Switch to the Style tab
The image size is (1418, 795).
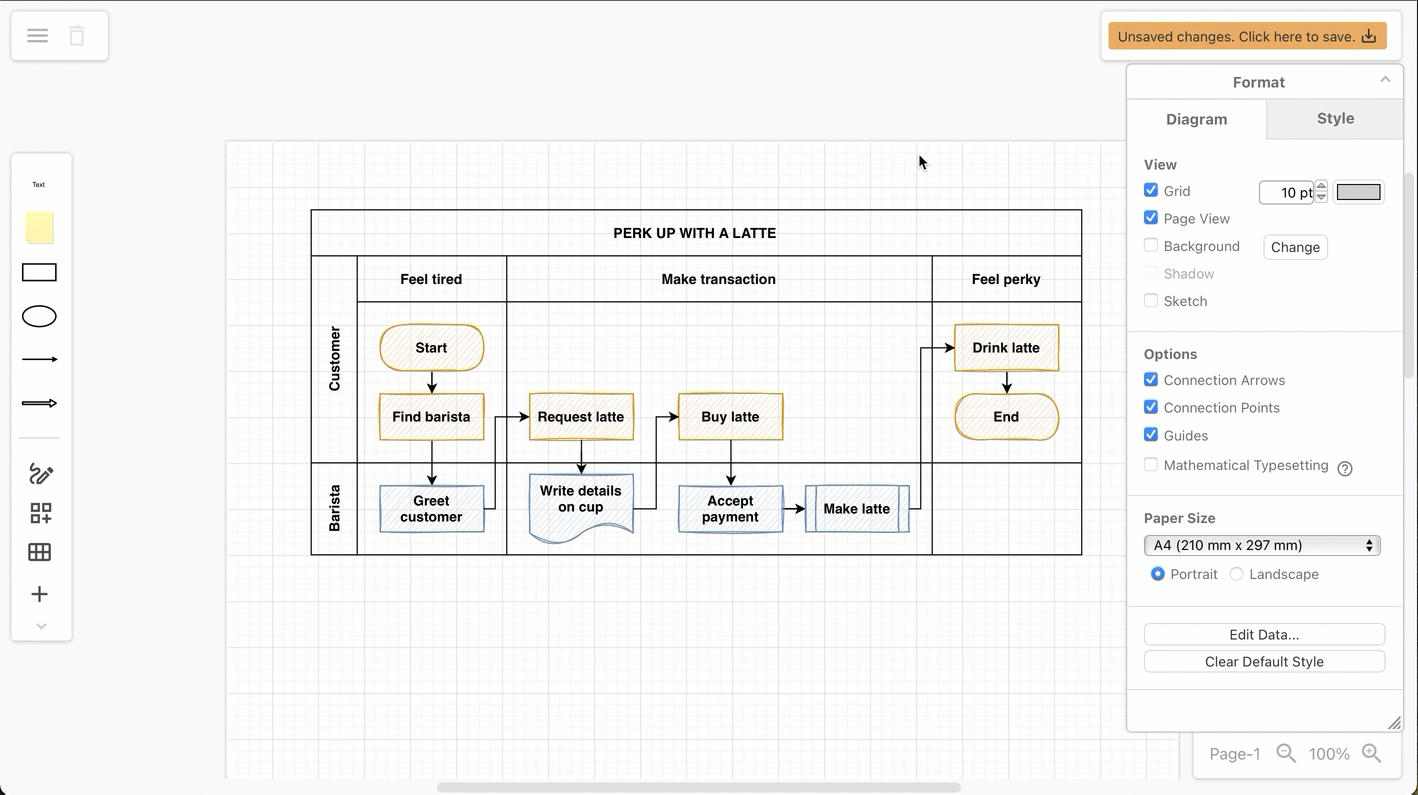point(1334,118)
